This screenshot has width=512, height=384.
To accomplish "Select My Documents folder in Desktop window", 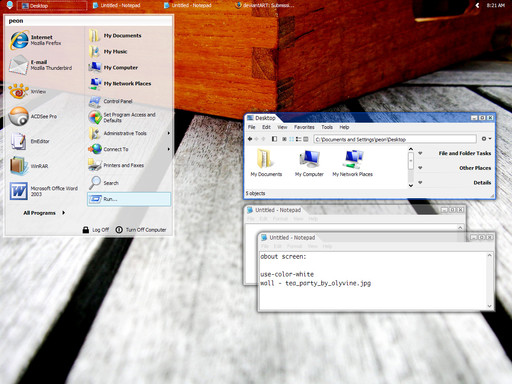I will point(266,163).
